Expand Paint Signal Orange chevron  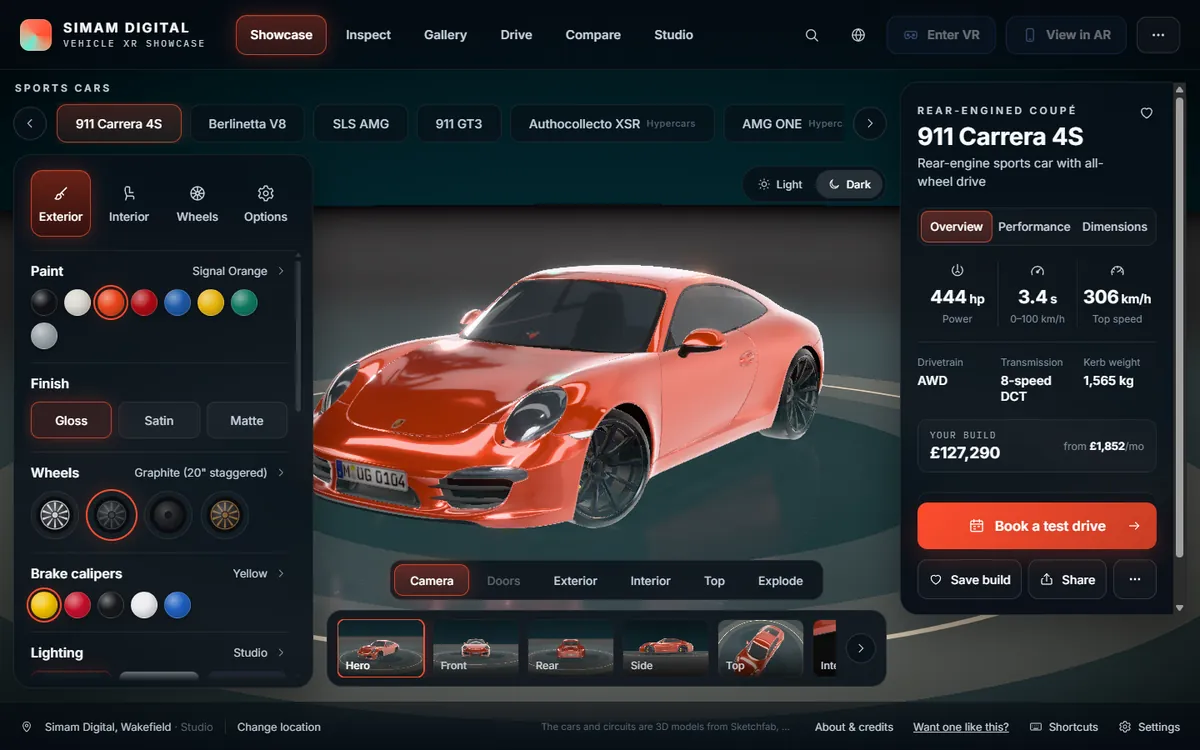[x=281, y=271]
